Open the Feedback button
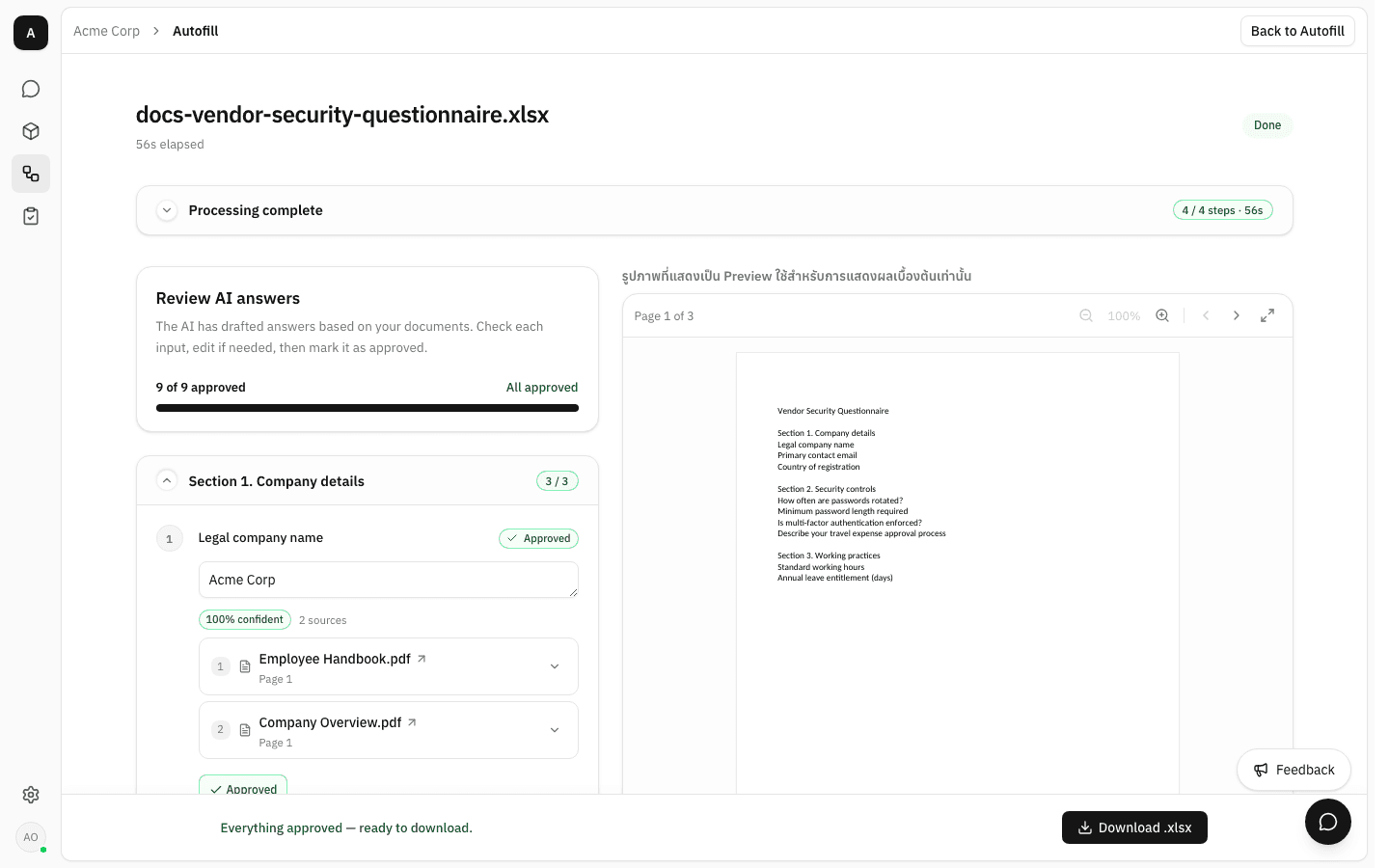This screenshot has height=868, width=1389. [x=1294, y=770]
